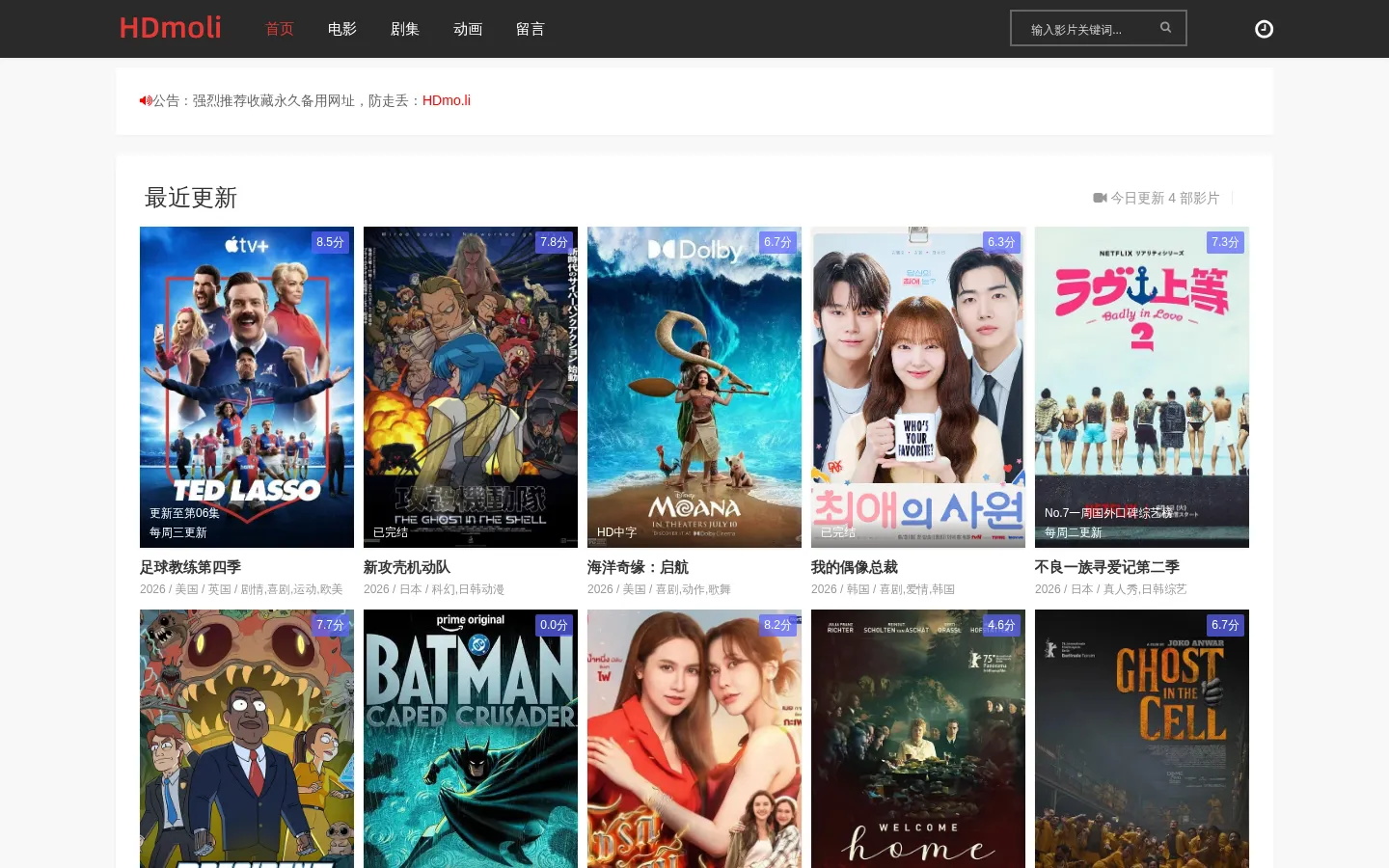Image resolution: width=1389 pixels, height=868 pixels.
Task: Click the 8.5分 rating badge
Action: 330,242
